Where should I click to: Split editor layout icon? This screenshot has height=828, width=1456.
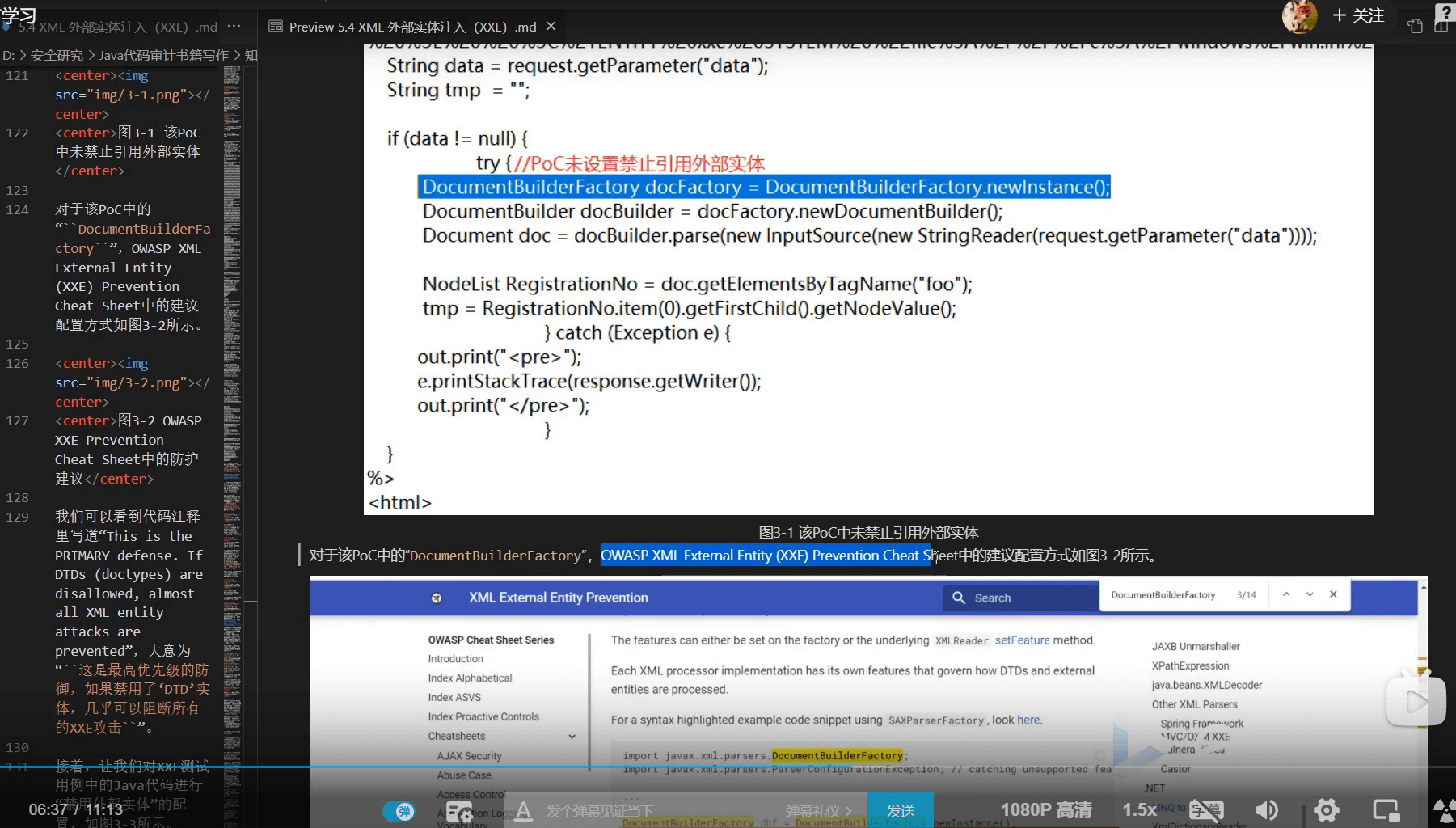tap(1441, 27)
